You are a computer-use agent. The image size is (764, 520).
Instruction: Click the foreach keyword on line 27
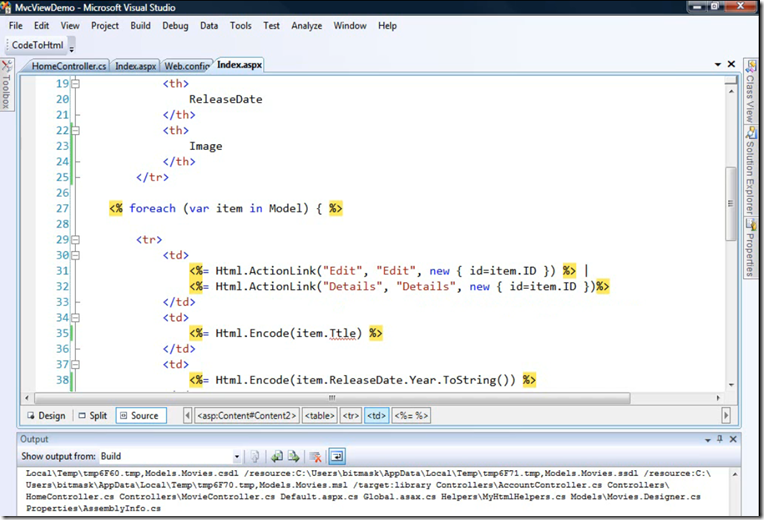pos(153,209)
